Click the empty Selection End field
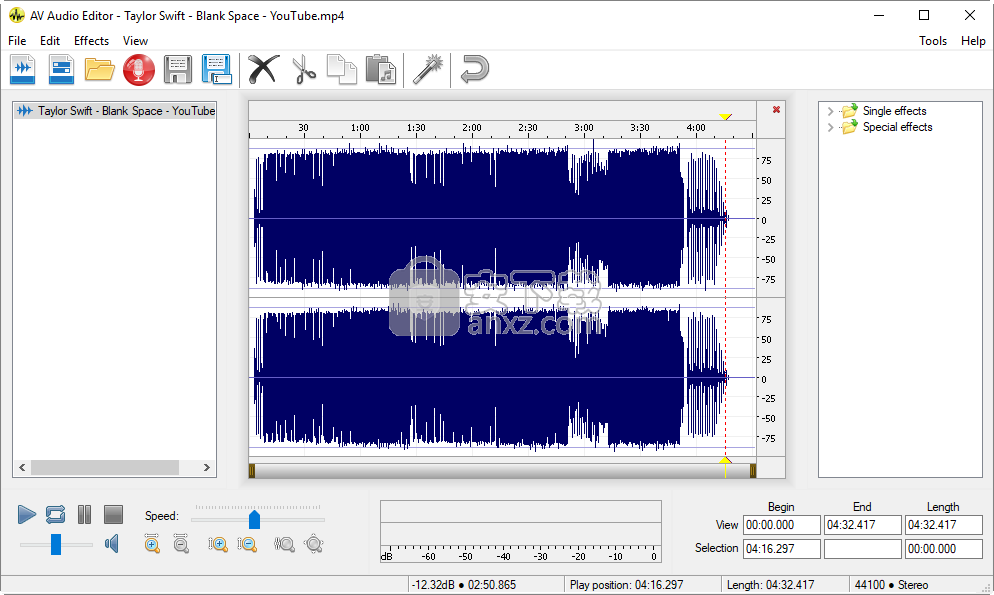This screenshot has height=595, width=994. [x=862, y=549]
